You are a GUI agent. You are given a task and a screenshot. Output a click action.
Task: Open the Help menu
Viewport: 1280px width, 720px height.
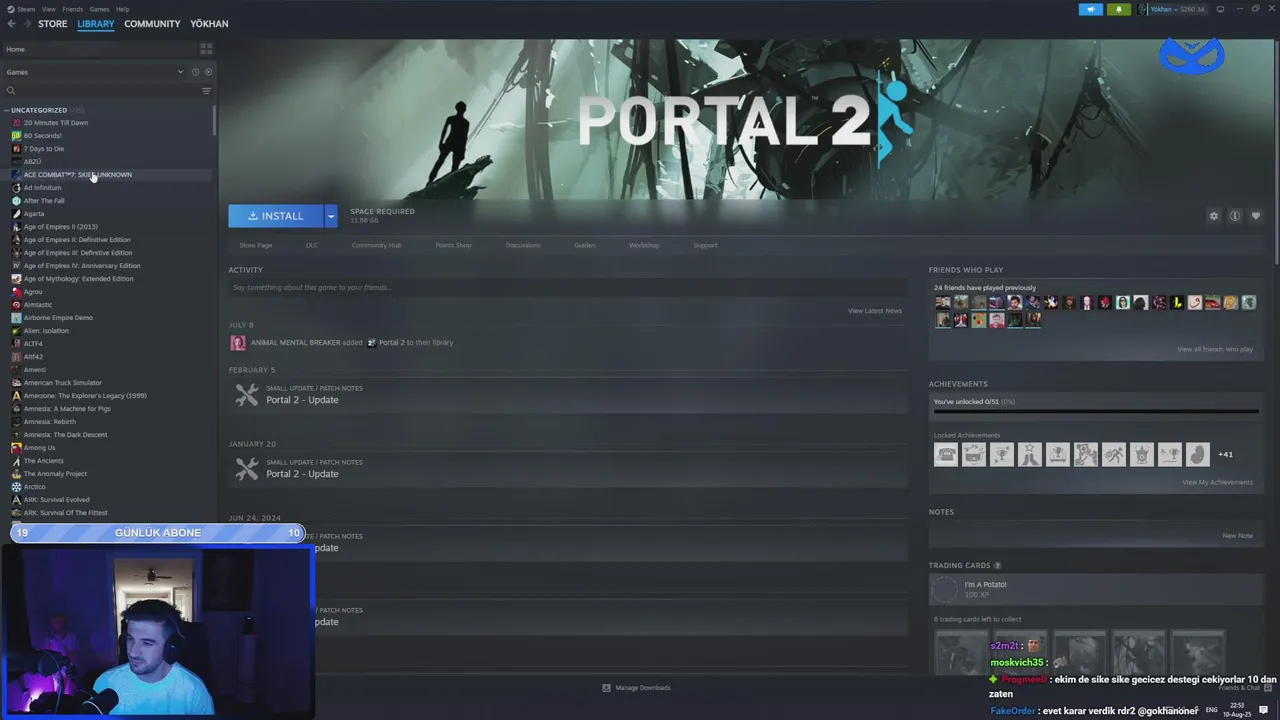coord(122,9)
